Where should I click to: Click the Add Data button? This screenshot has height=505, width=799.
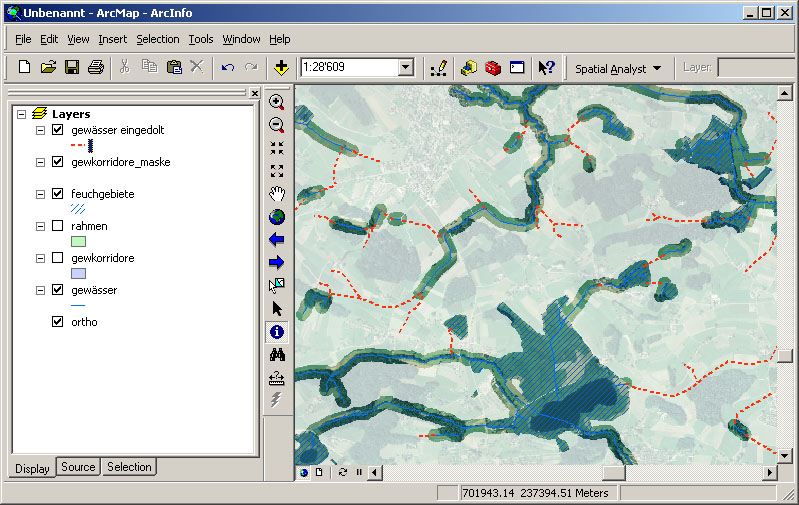281,67
